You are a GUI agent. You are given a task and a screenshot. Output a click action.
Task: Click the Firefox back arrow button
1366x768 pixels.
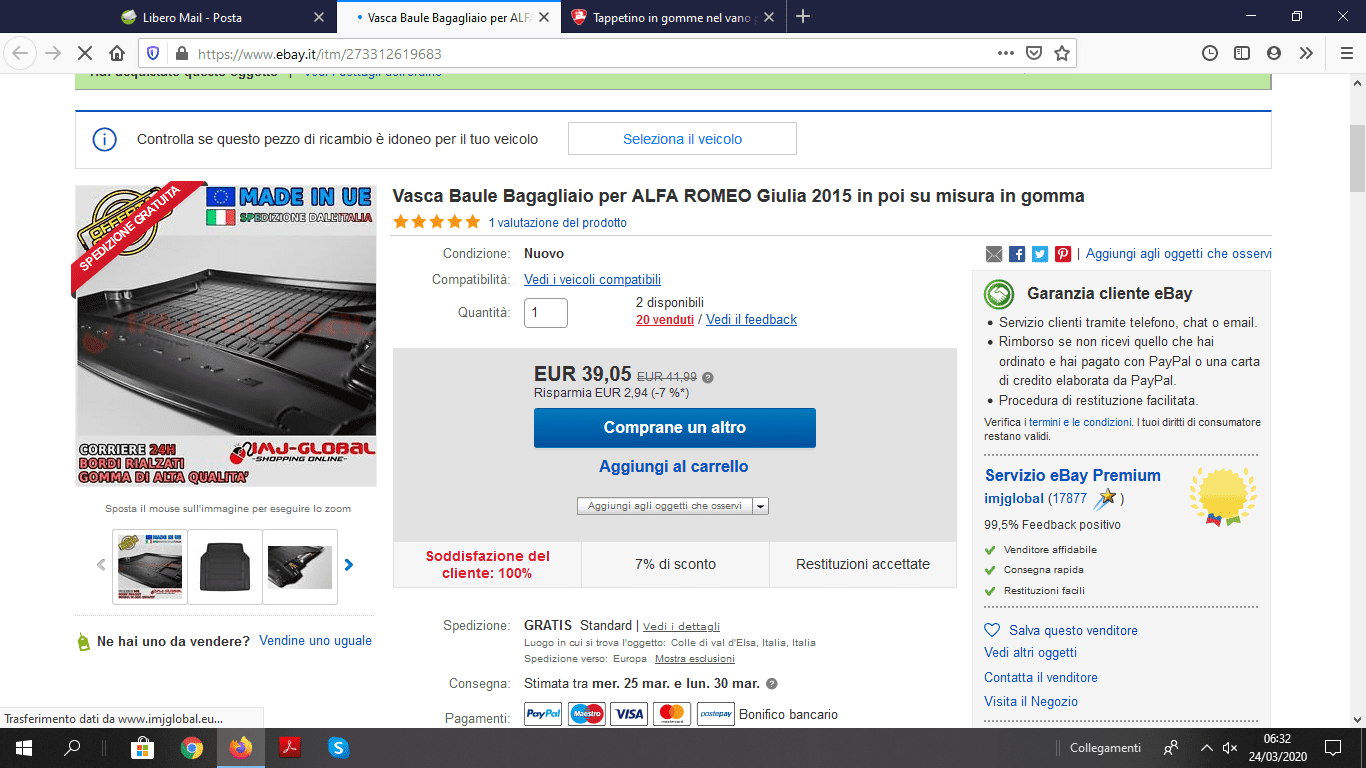(x=21, y=53)
